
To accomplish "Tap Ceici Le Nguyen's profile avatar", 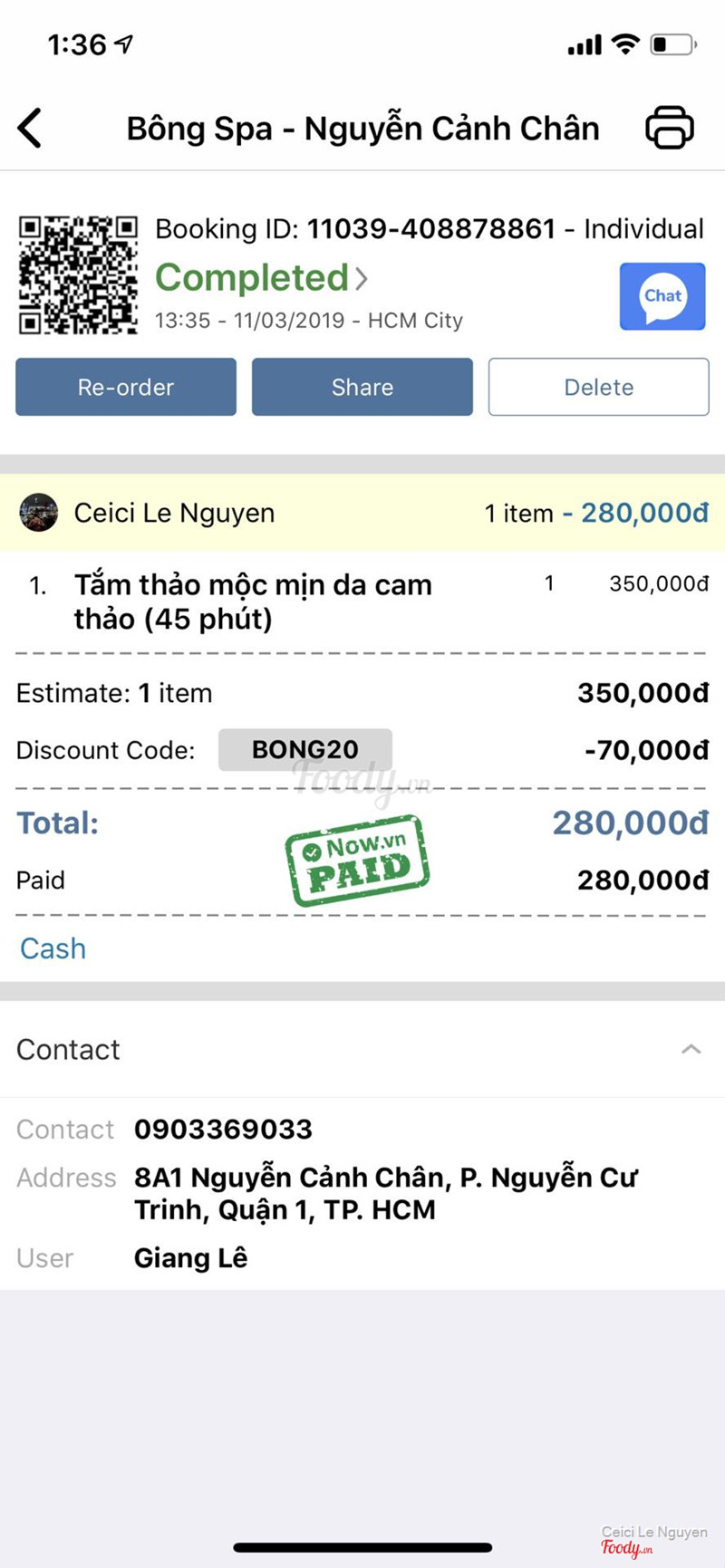I will 39,513.
